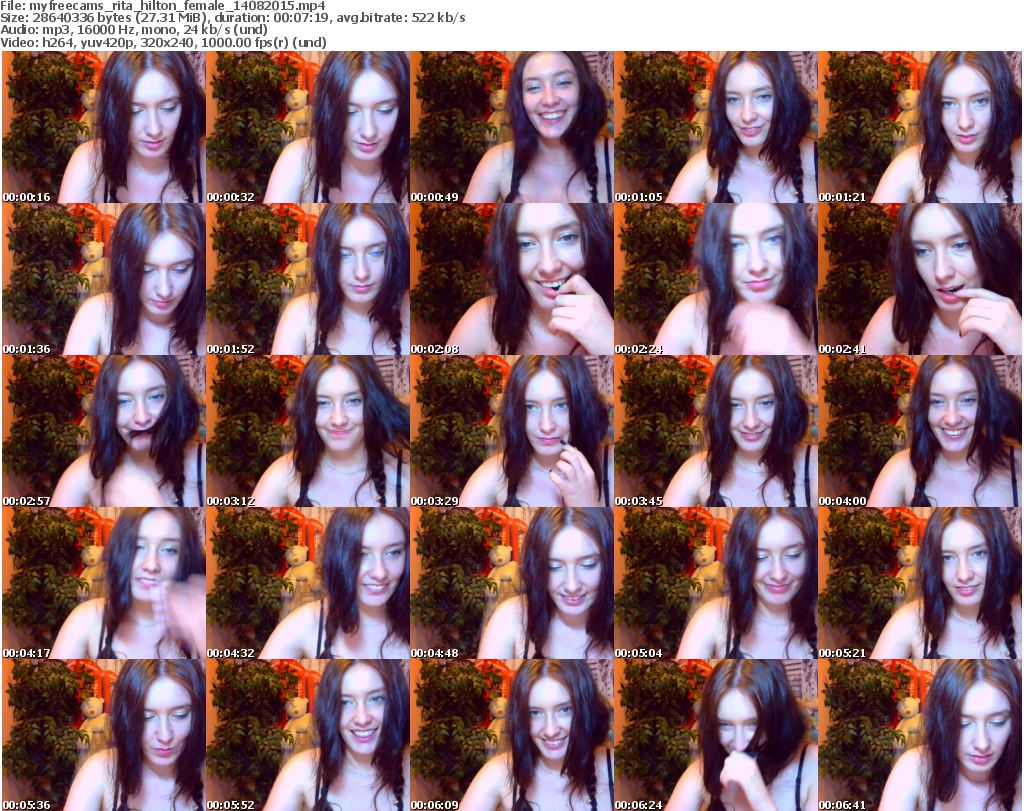Open the thumbnail marked 00:04:32
The height and width of the screenshot is (811, 1024).
308,584
